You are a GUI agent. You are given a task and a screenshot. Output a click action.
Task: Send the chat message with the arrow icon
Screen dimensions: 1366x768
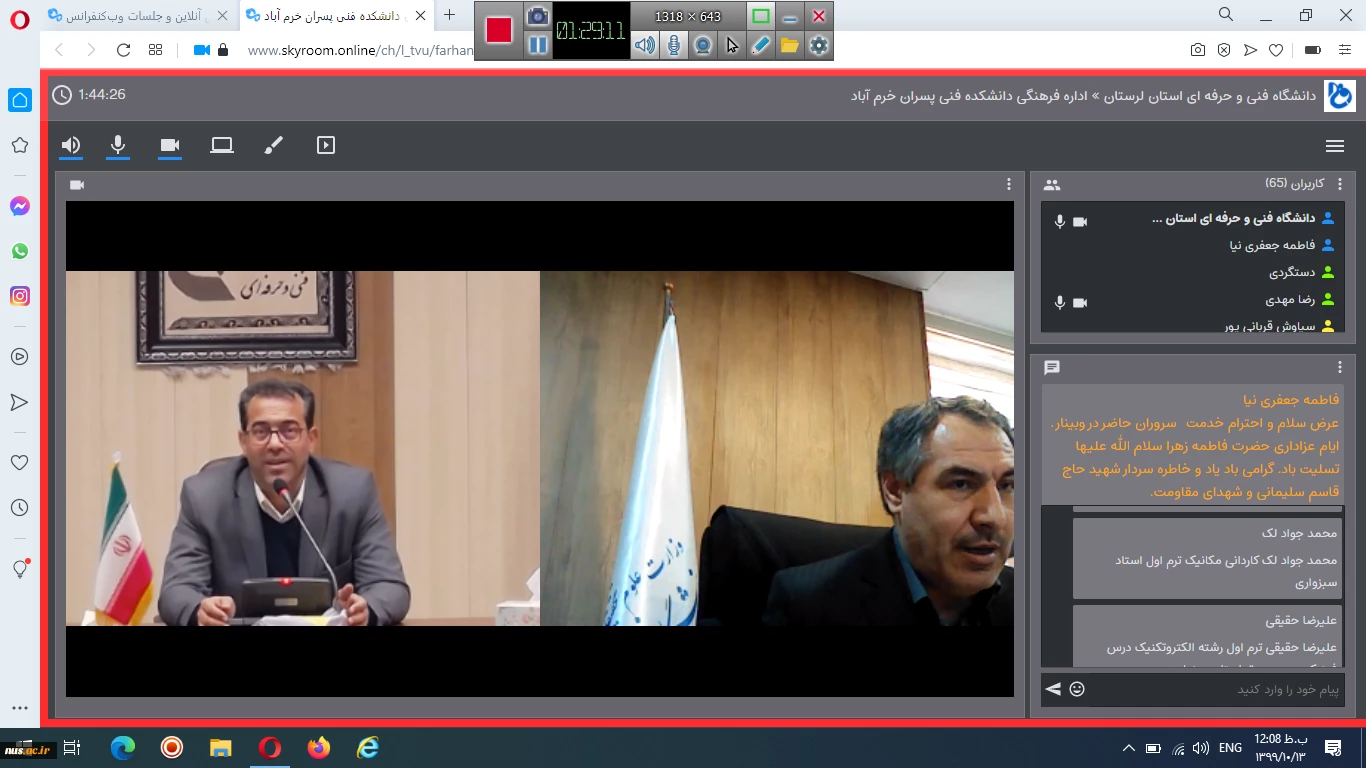[1053, 689]
